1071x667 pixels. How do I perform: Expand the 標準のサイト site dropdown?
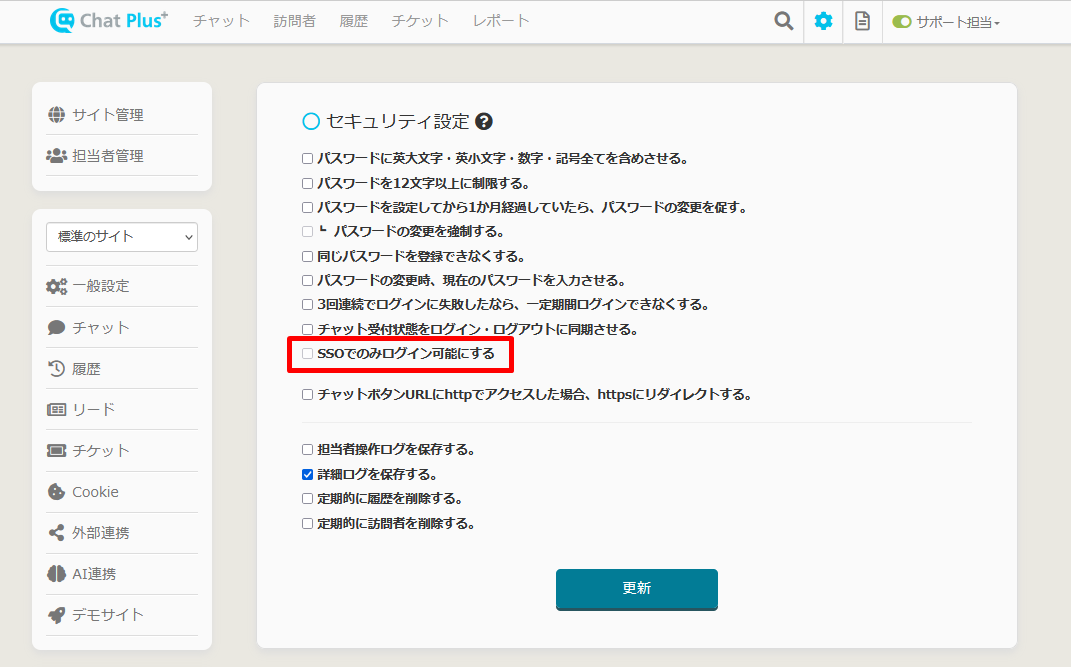tap(122, 237)
